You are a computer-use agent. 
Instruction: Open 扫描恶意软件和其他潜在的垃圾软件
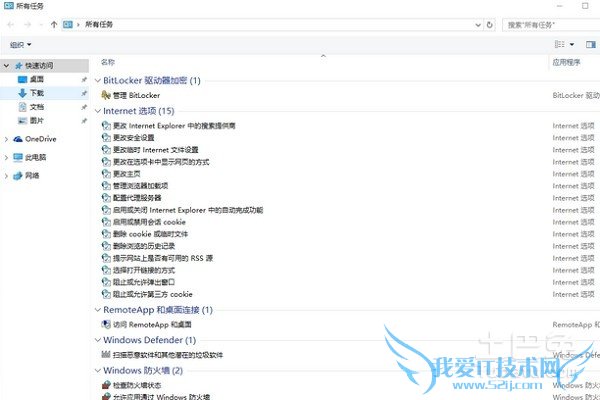point(168,355)
